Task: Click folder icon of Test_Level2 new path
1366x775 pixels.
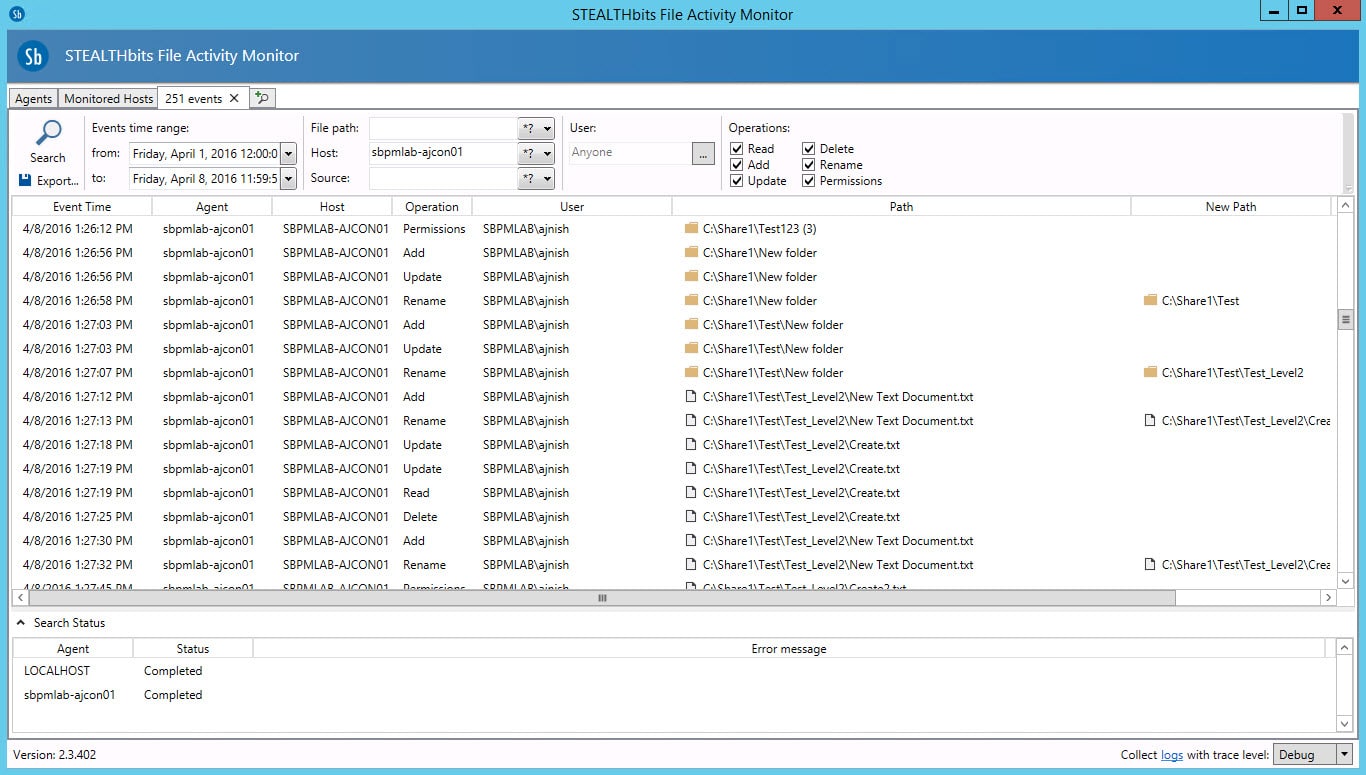Action: coord(1150,373)
